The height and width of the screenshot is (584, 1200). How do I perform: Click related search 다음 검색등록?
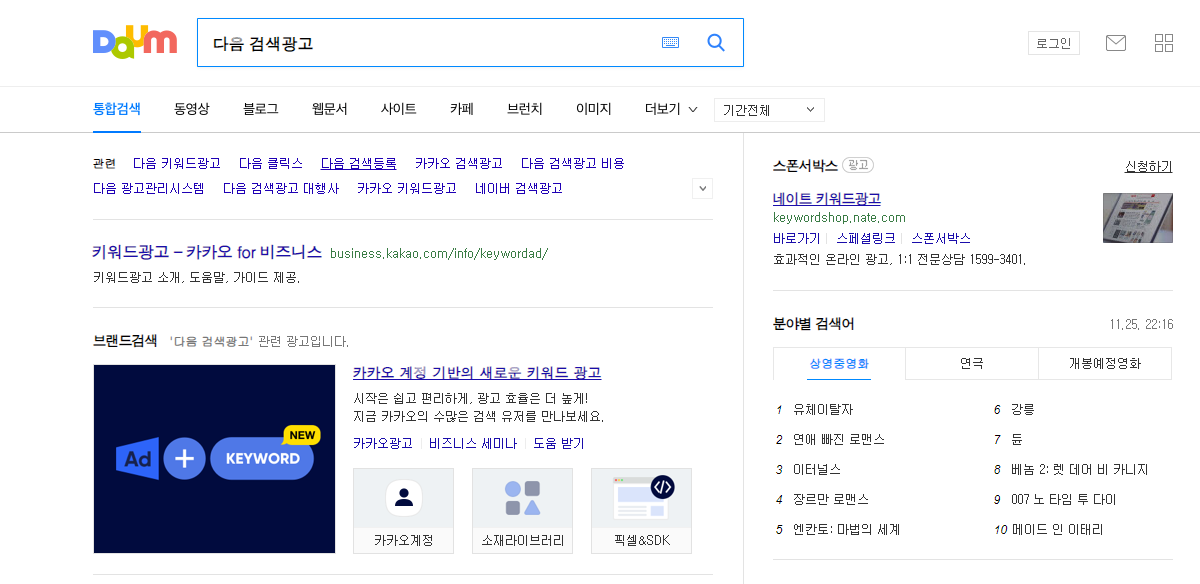359,163
